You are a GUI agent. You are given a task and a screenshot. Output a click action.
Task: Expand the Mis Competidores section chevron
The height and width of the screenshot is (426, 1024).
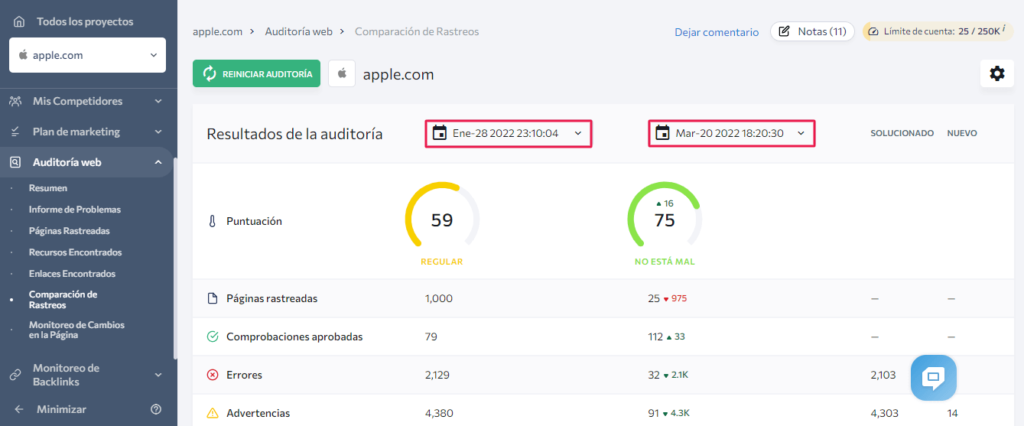tap(158, 101)
